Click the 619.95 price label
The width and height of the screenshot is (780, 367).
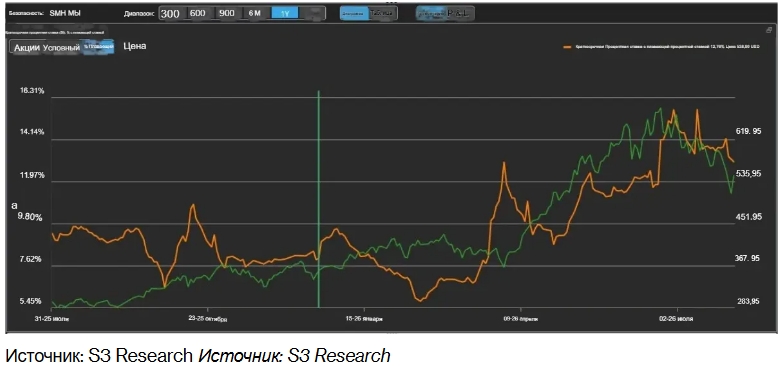[749, 131]
